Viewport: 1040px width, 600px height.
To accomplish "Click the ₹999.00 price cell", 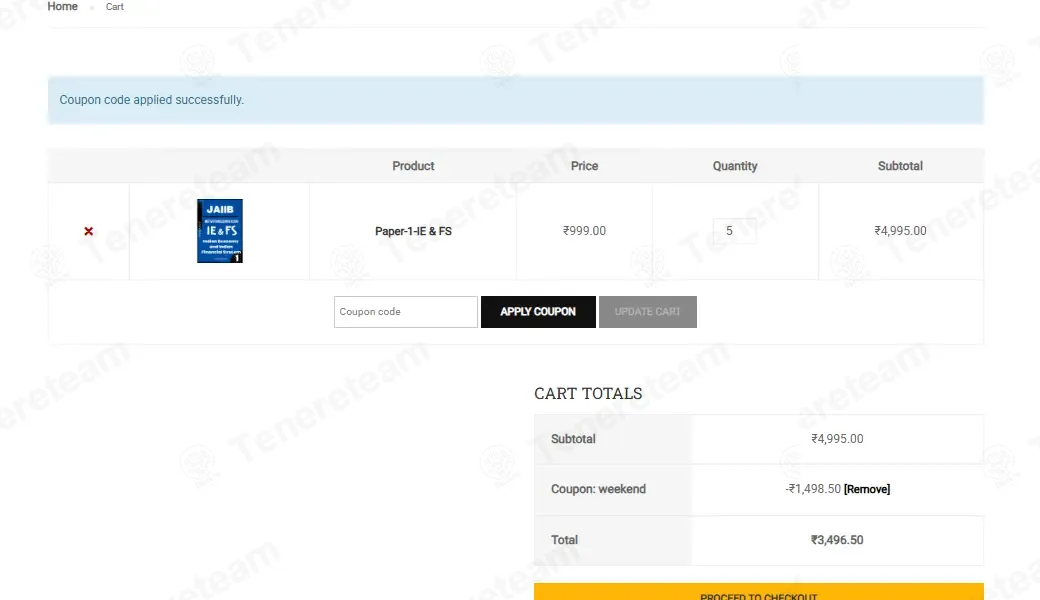I will (584, 231).
